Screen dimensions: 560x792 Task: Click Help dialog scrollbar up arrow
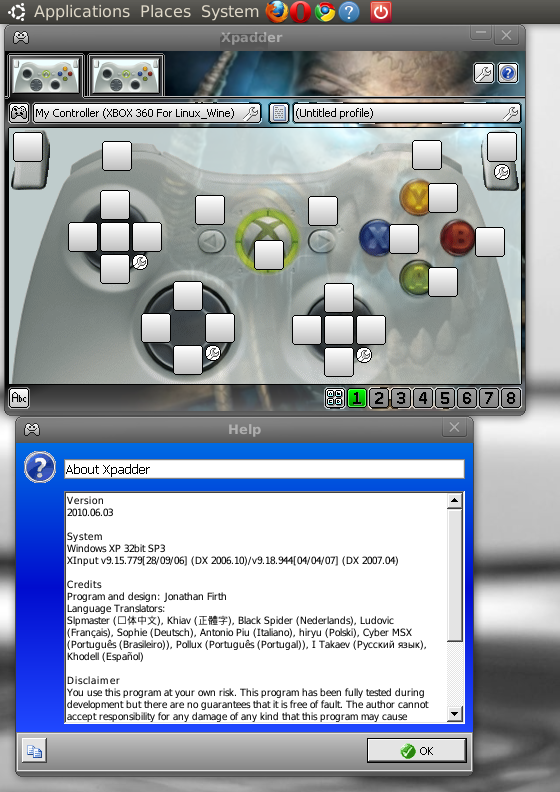[x=454, y=501]
